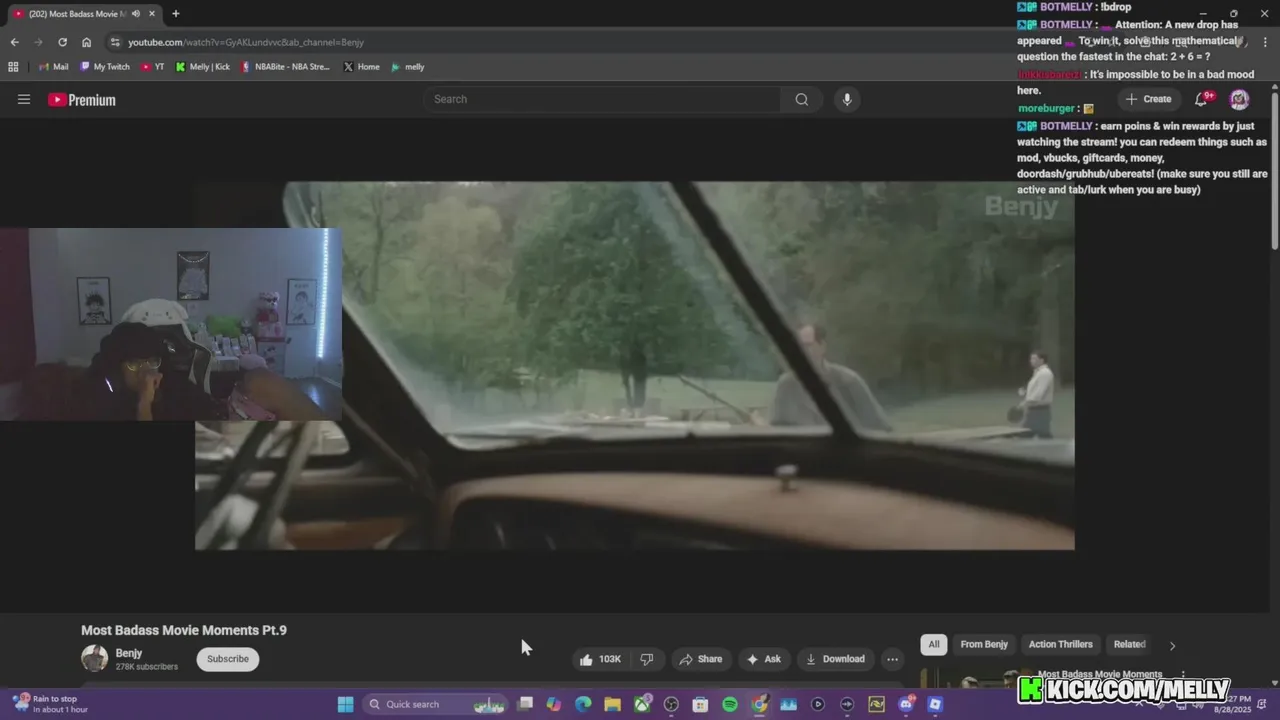This screenshot has height=720, width=1280.
Task: Open NBABite bookmark
Action: coord(285,67)
